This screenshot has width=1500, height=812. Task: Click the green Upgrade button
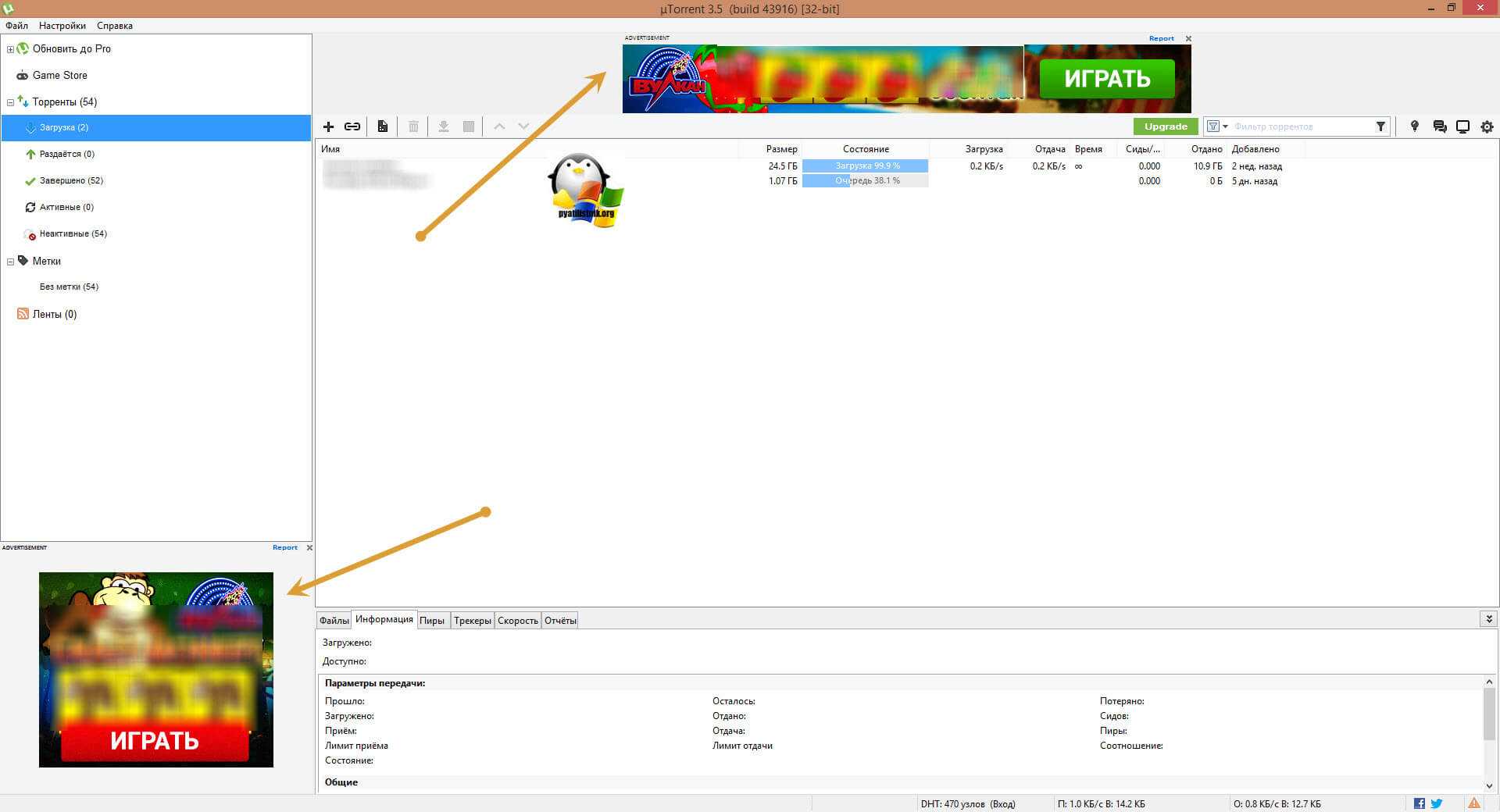1166,126
